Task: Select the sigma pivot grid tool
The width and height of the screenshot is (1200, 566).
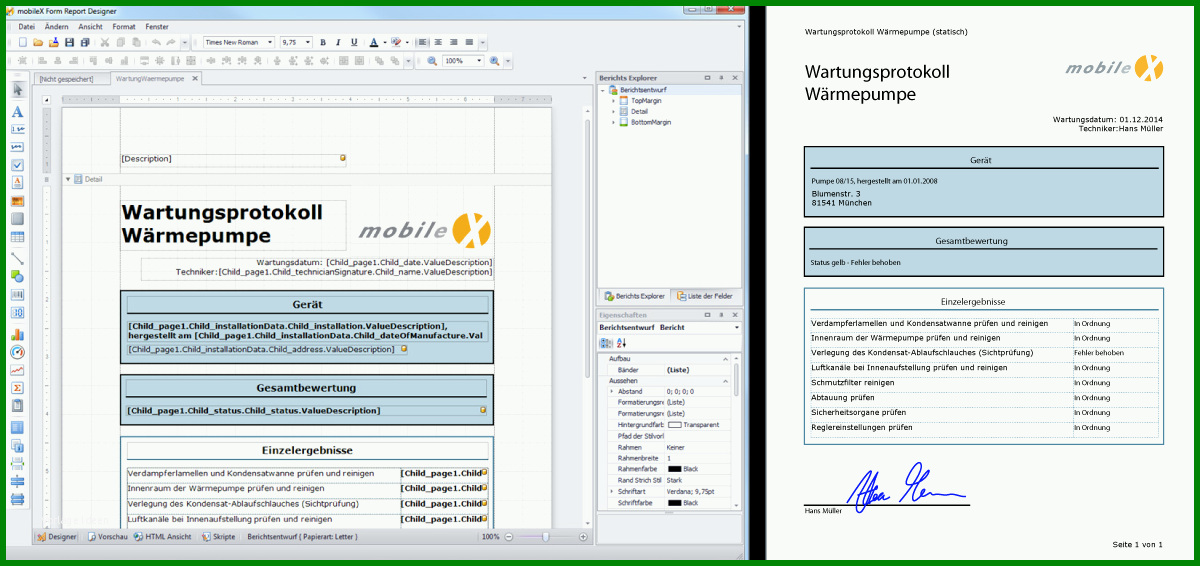Action: (x=17, y=388)
